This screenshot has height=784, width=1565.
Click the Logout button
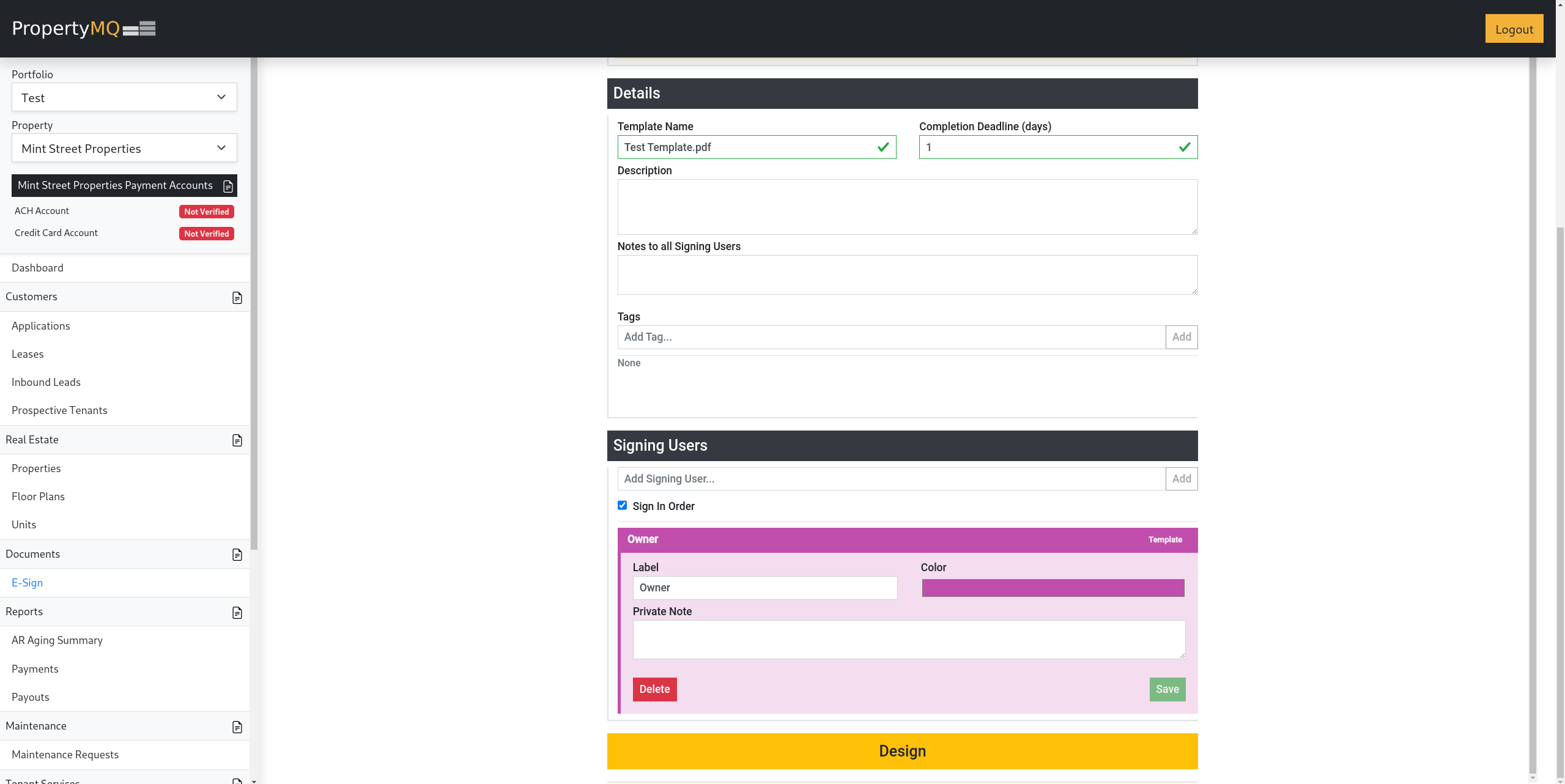click(1514, 29)
